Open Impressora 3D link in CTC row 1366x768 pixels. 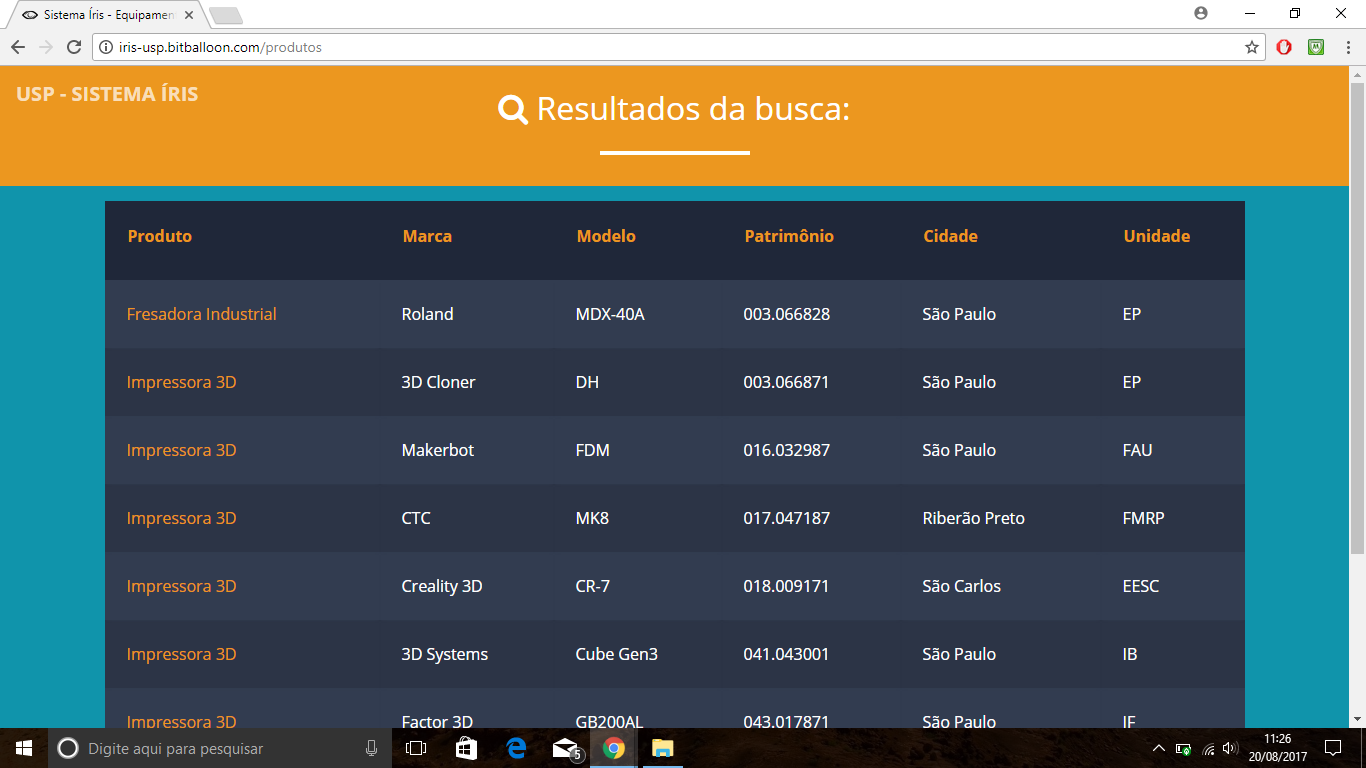181,518
